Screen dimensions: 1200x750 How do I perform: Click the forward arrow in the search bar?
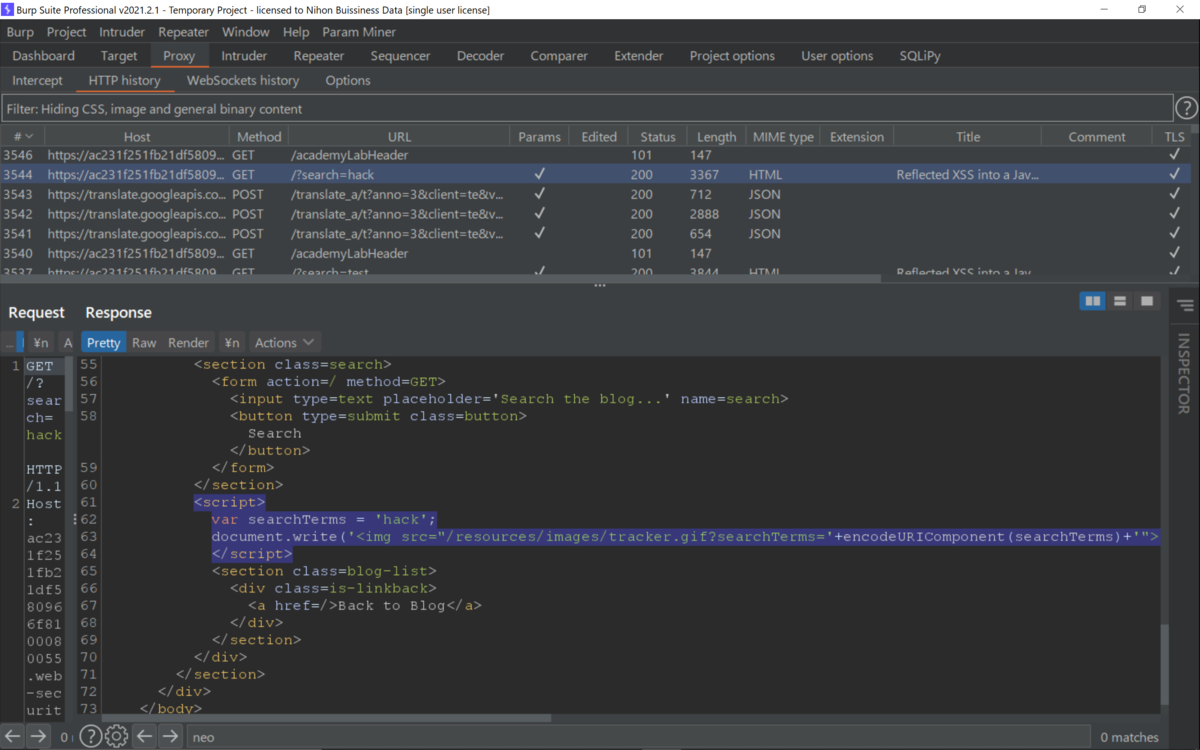click(171, 737)
